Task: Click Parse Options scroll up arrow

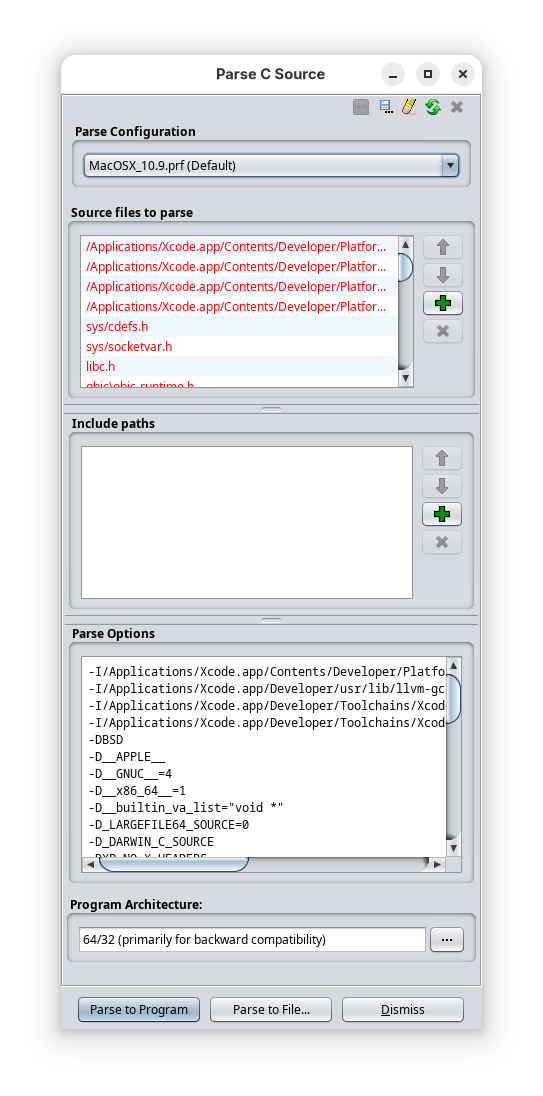Action: point(454,665)
